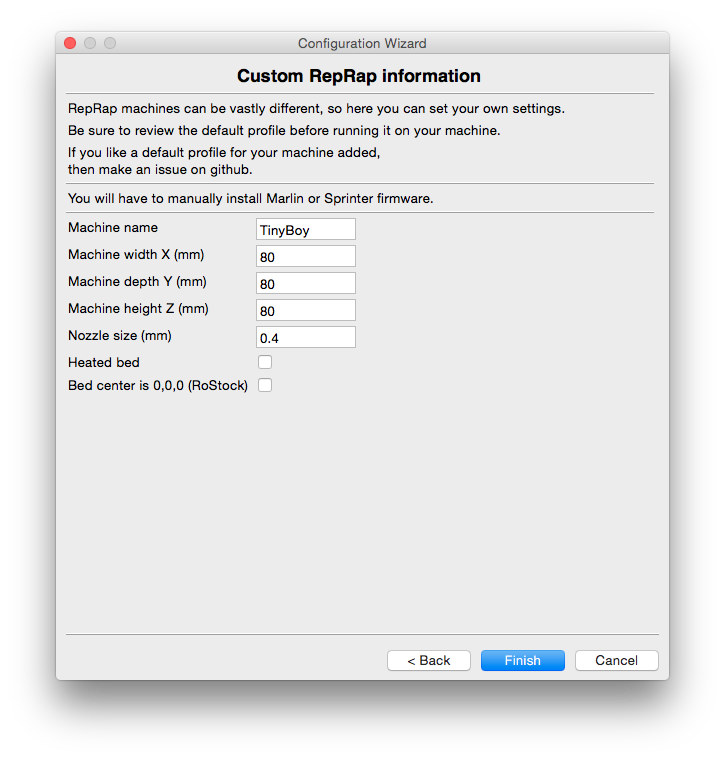This screenshot has height=760, width=725.
Task: Click the Nozzle size field showing 0.4
Action: 306,337
